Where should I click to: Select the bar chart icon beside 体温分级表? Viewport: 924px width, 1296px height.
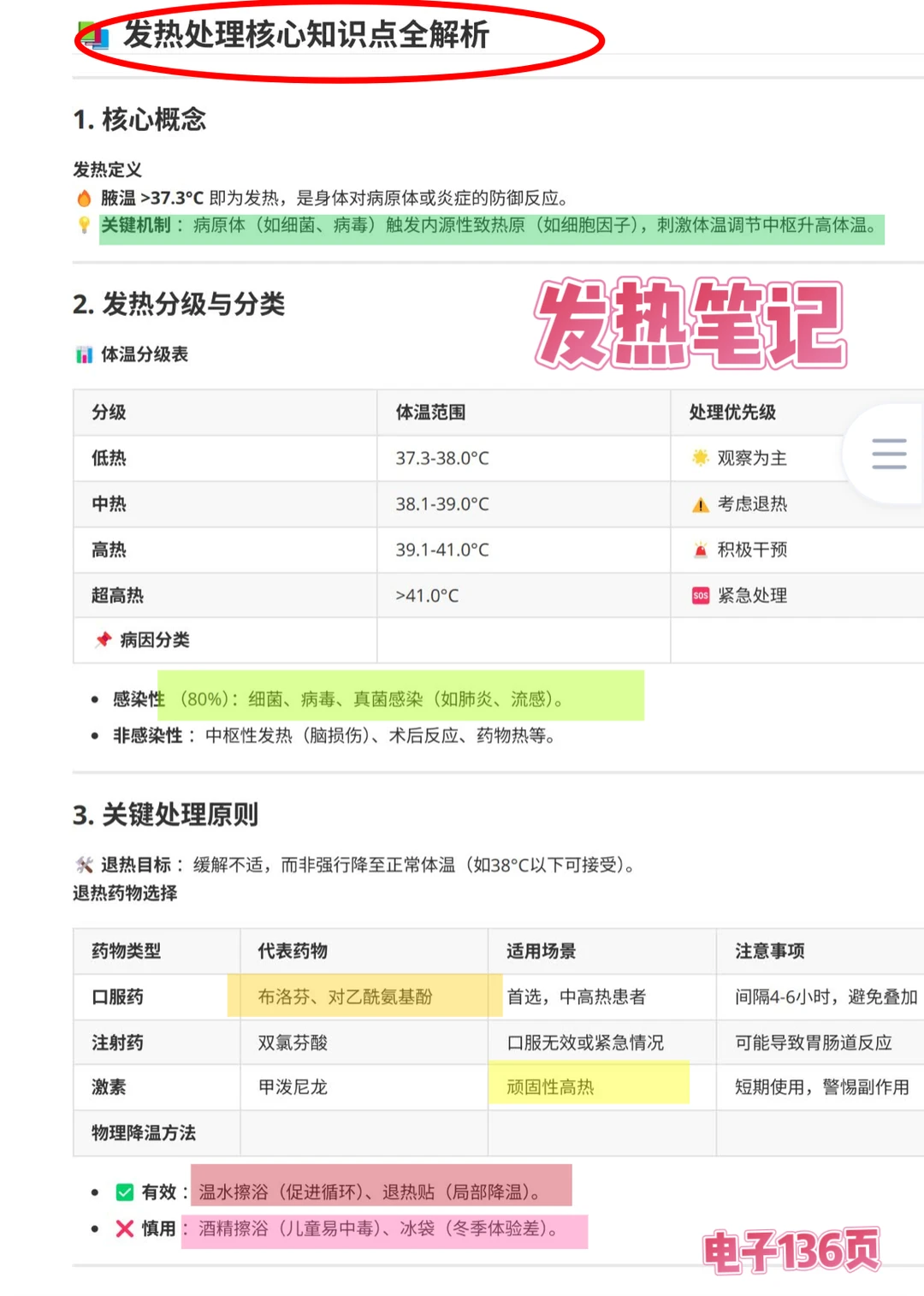tap(84, 354)
